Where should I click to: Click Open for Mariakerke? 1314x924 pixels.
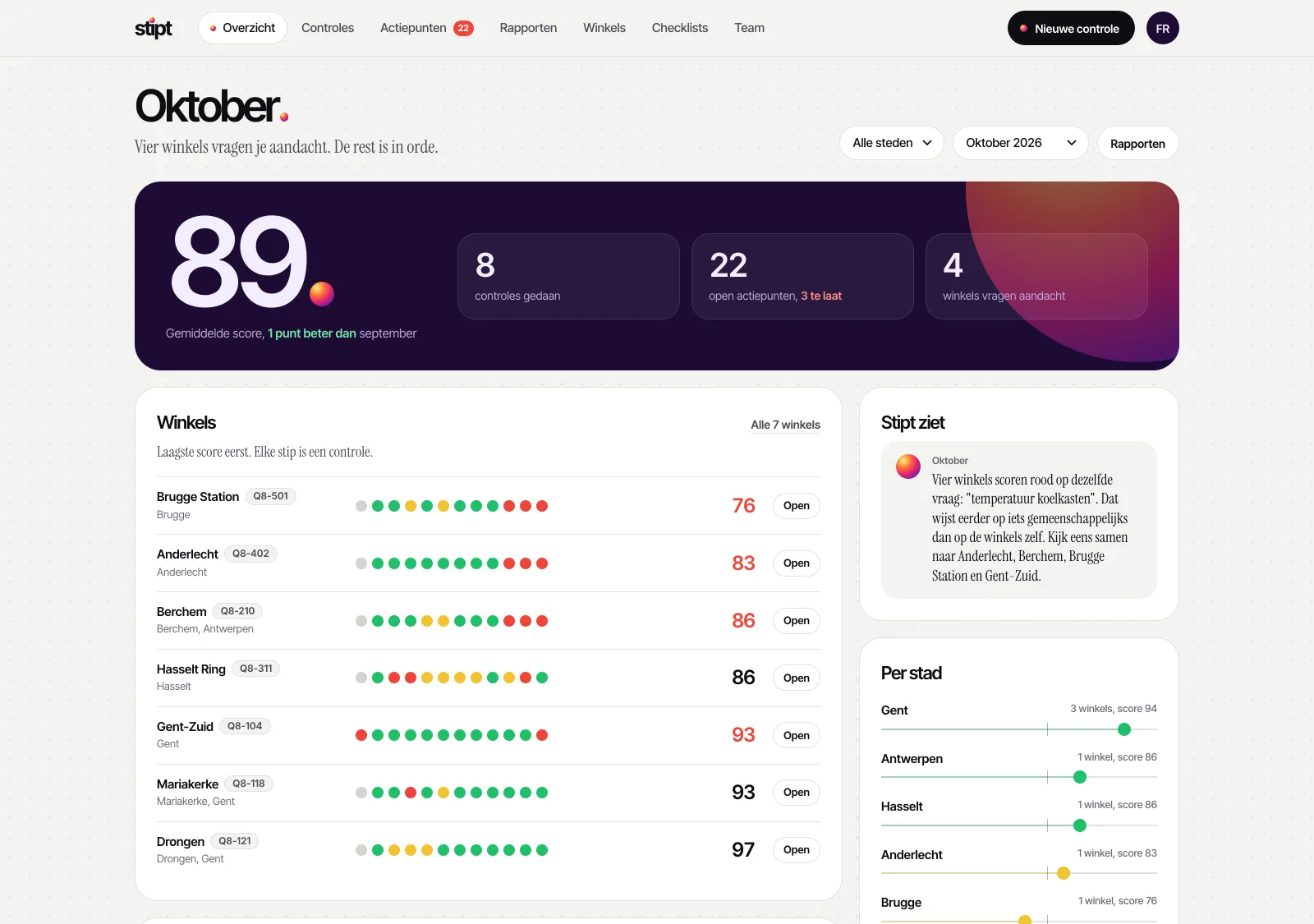(797, 793)
